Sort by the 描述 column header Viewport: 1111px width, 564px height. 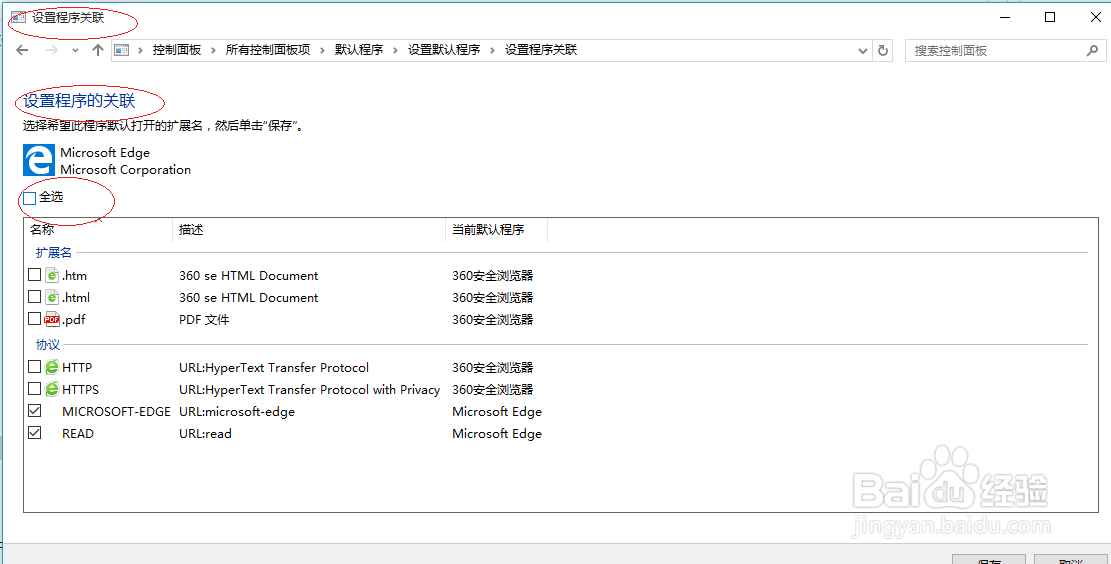point(191,230)
